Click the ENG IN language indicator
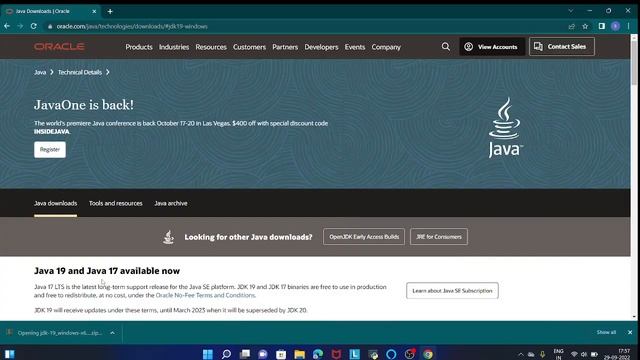 pos(558,354)
